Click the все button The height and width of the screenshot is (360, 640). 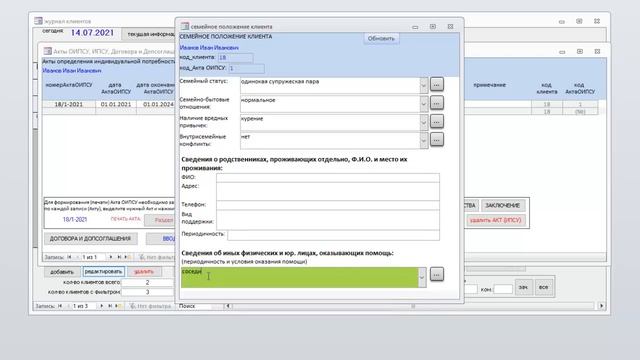[x=543, y=287]
